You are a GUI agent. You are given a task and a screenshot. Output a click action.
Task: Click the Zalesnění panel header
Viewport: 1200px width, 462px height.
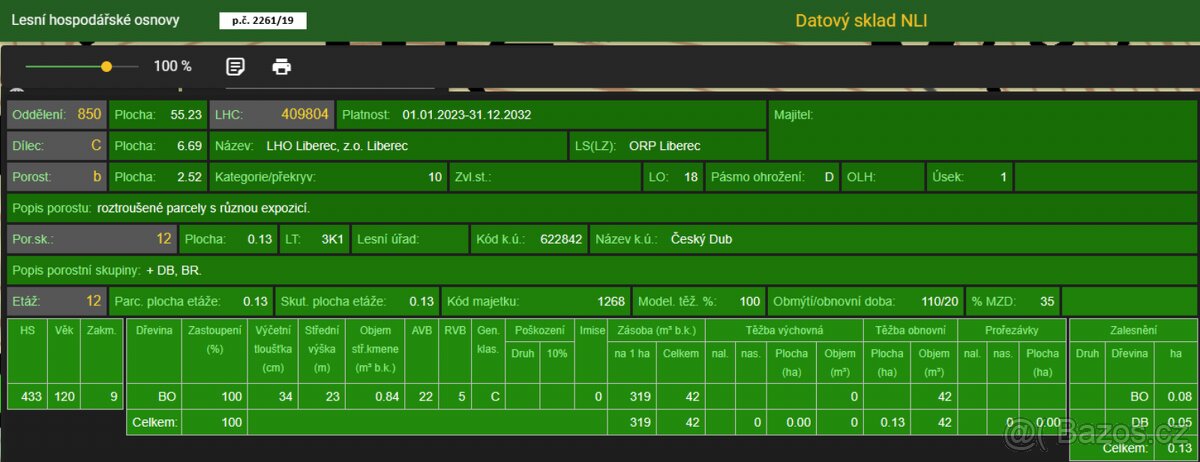coord(1132,330)
